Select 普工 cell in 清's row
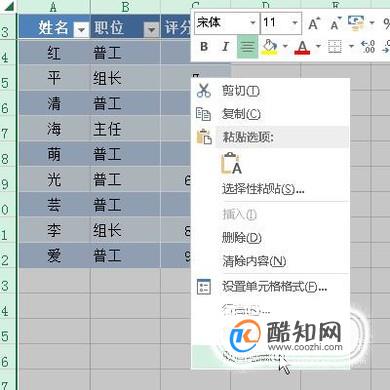 125,103
